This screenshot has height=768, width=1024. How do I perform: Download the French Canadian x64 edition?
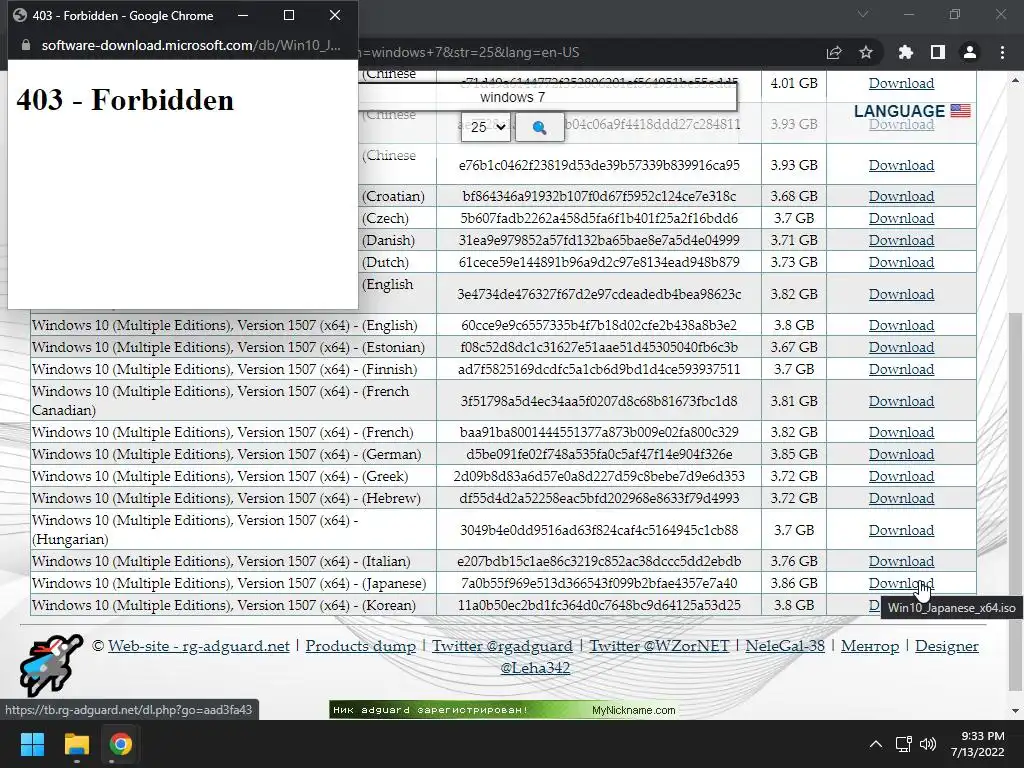[901, 401]
